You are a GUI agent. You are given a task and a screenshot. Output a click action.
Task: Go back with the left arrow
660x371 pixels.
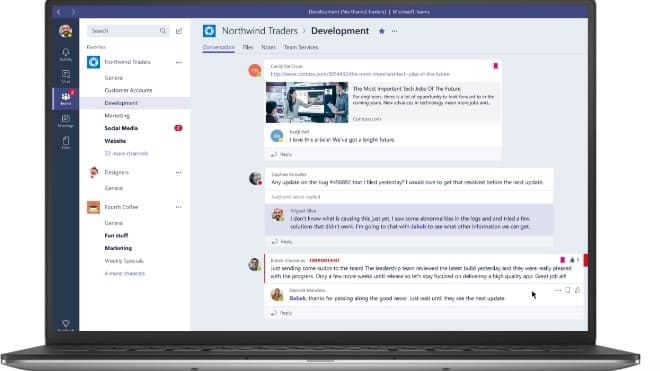click(59, 12)
